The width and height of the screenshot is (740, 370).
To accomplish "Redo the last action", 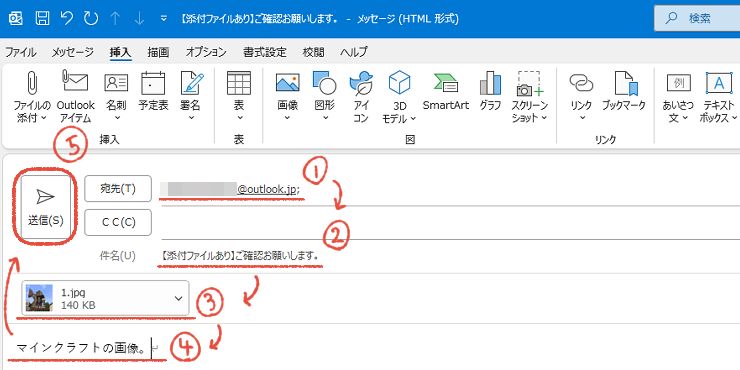I will pos(91,18).
